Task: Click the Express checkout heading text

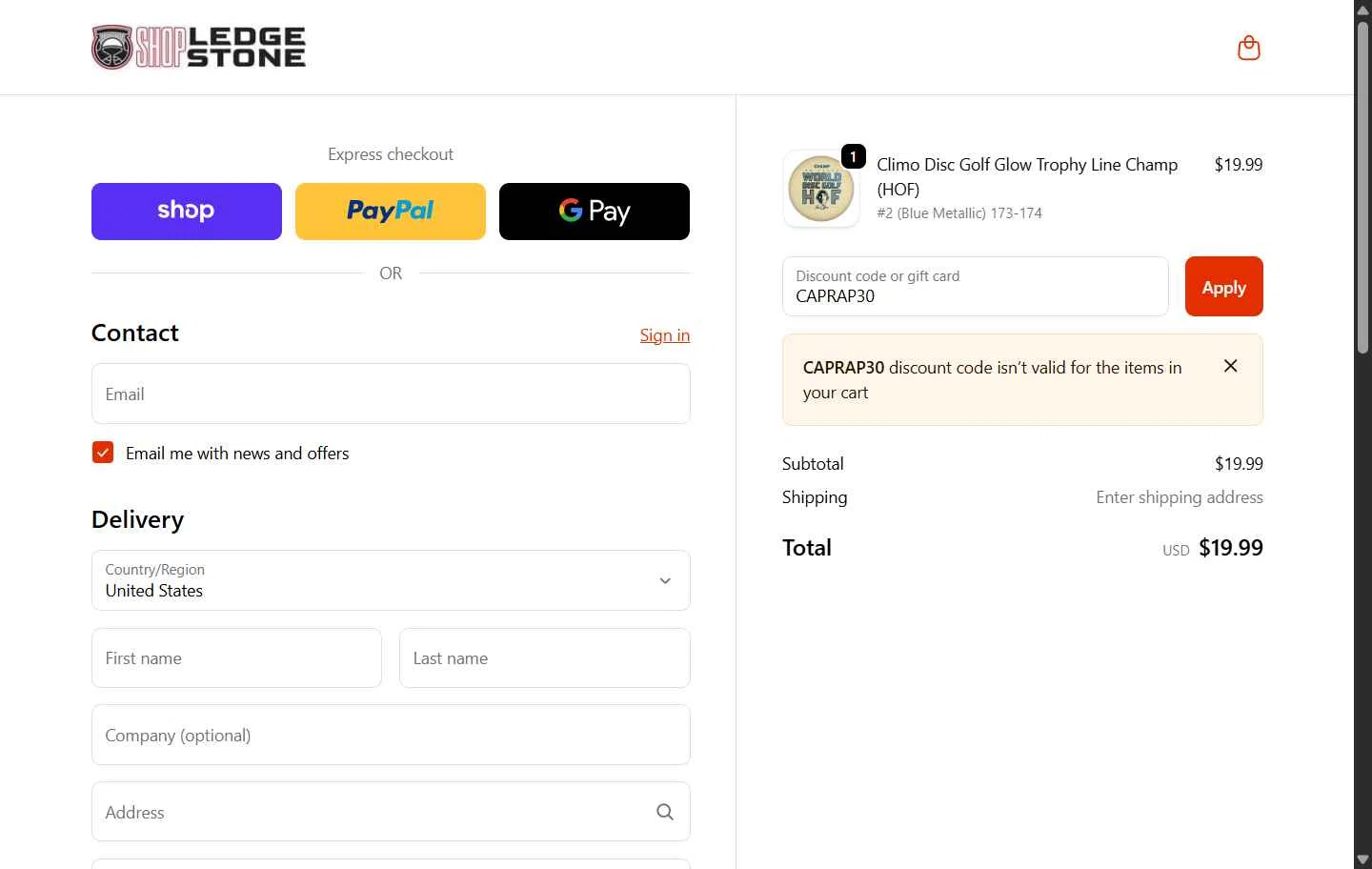Action: [391, 154]
